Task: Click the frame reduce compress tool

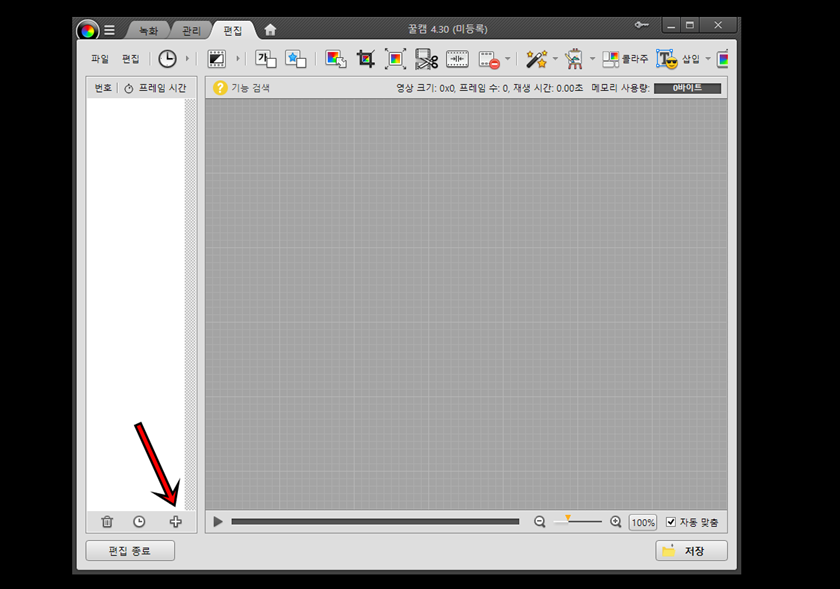Action: 458,59
